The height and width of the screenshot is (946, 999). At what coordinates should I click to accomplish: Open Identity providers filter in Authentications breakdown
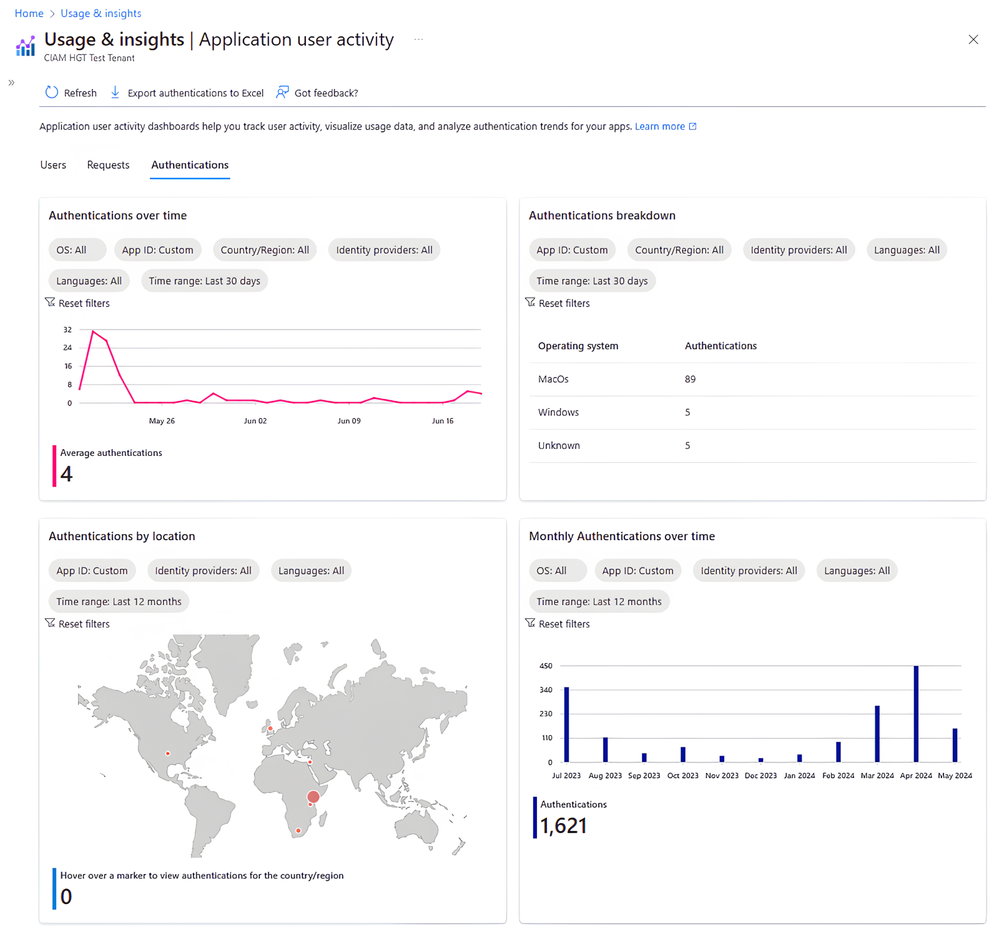coord(799,250)
